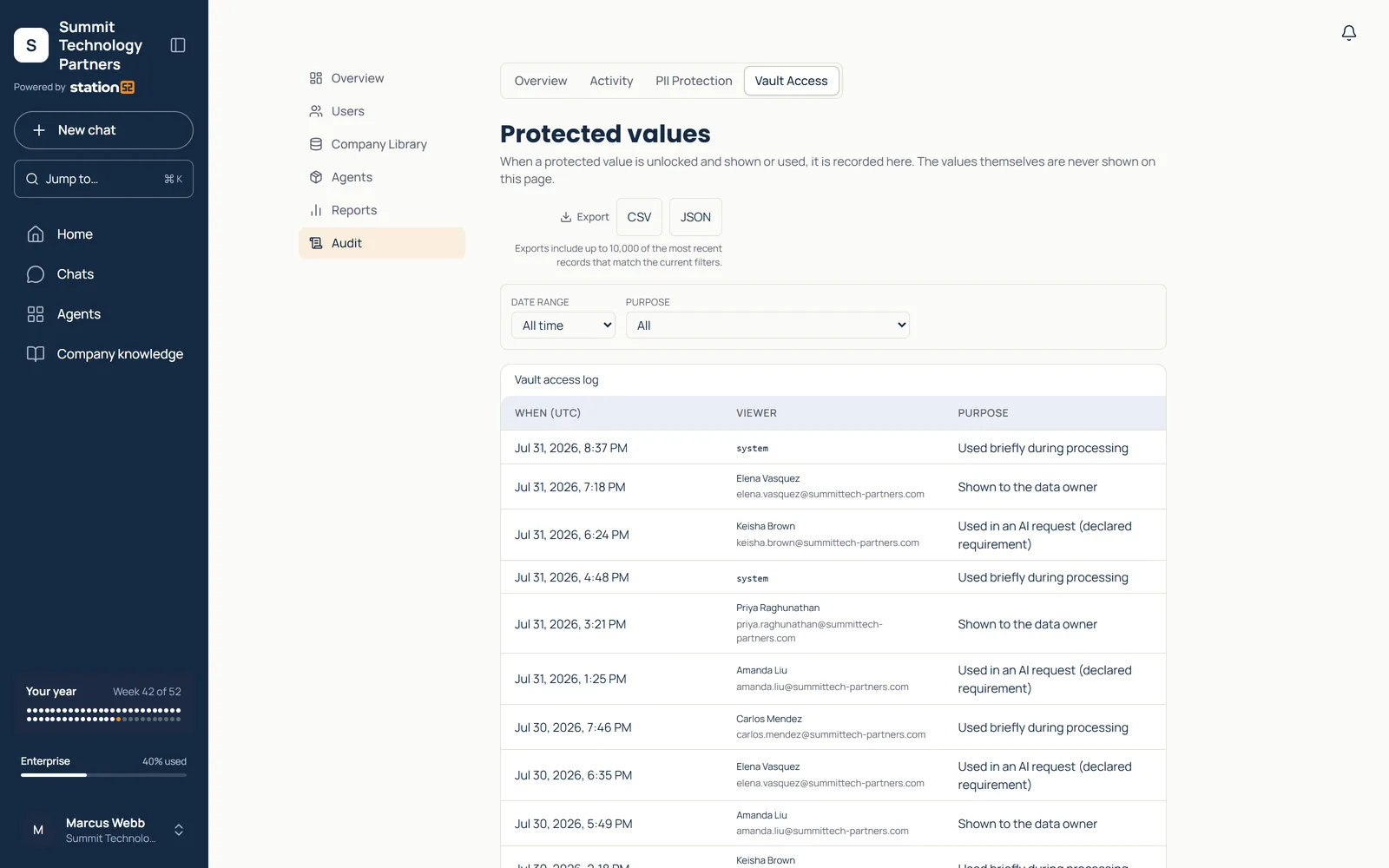Open notifications bell
Screen dimensions: 1389x868
point(1349,33)
